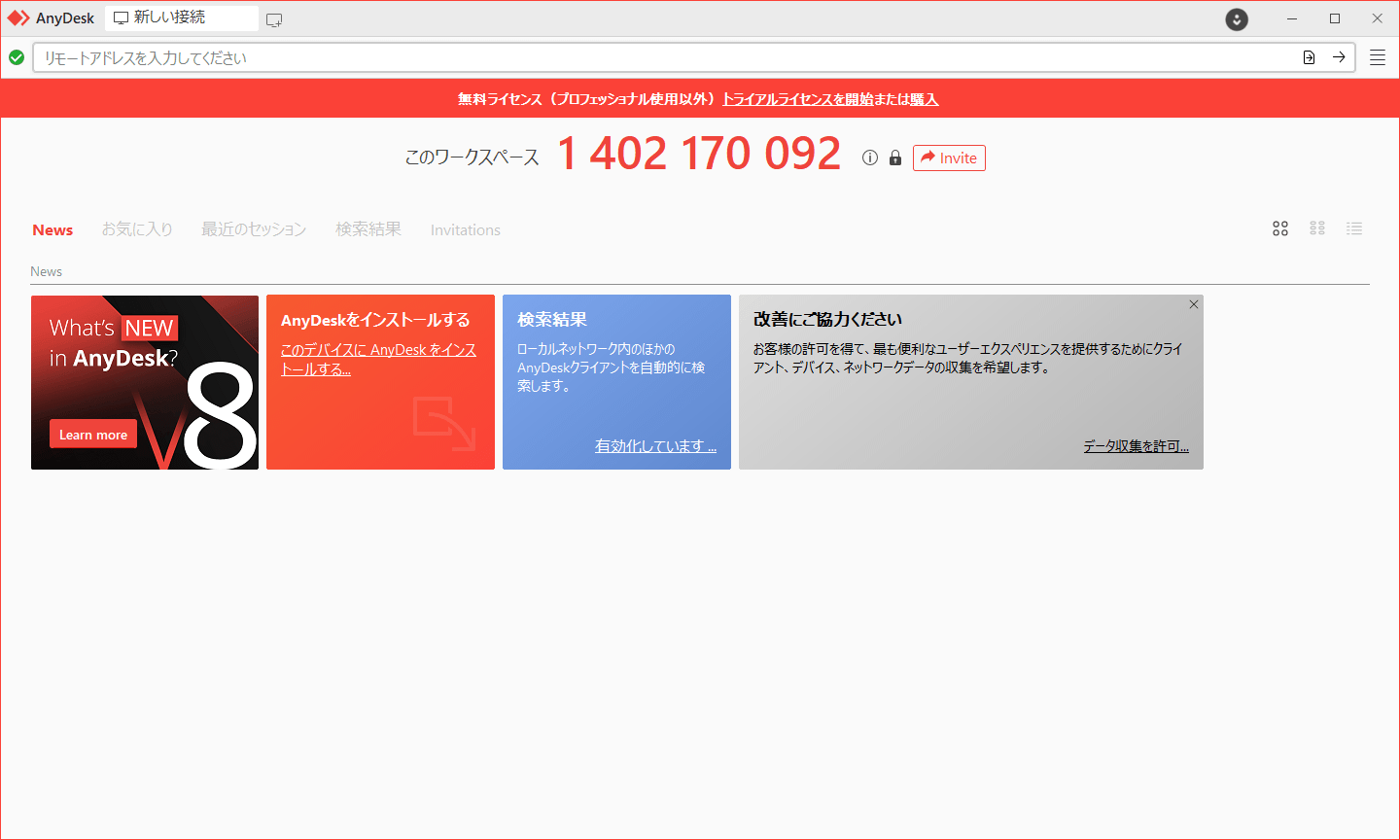This screenshot has width=1400, height=840.
Task: Switch to large tiles view
Action: point(1280,228)
